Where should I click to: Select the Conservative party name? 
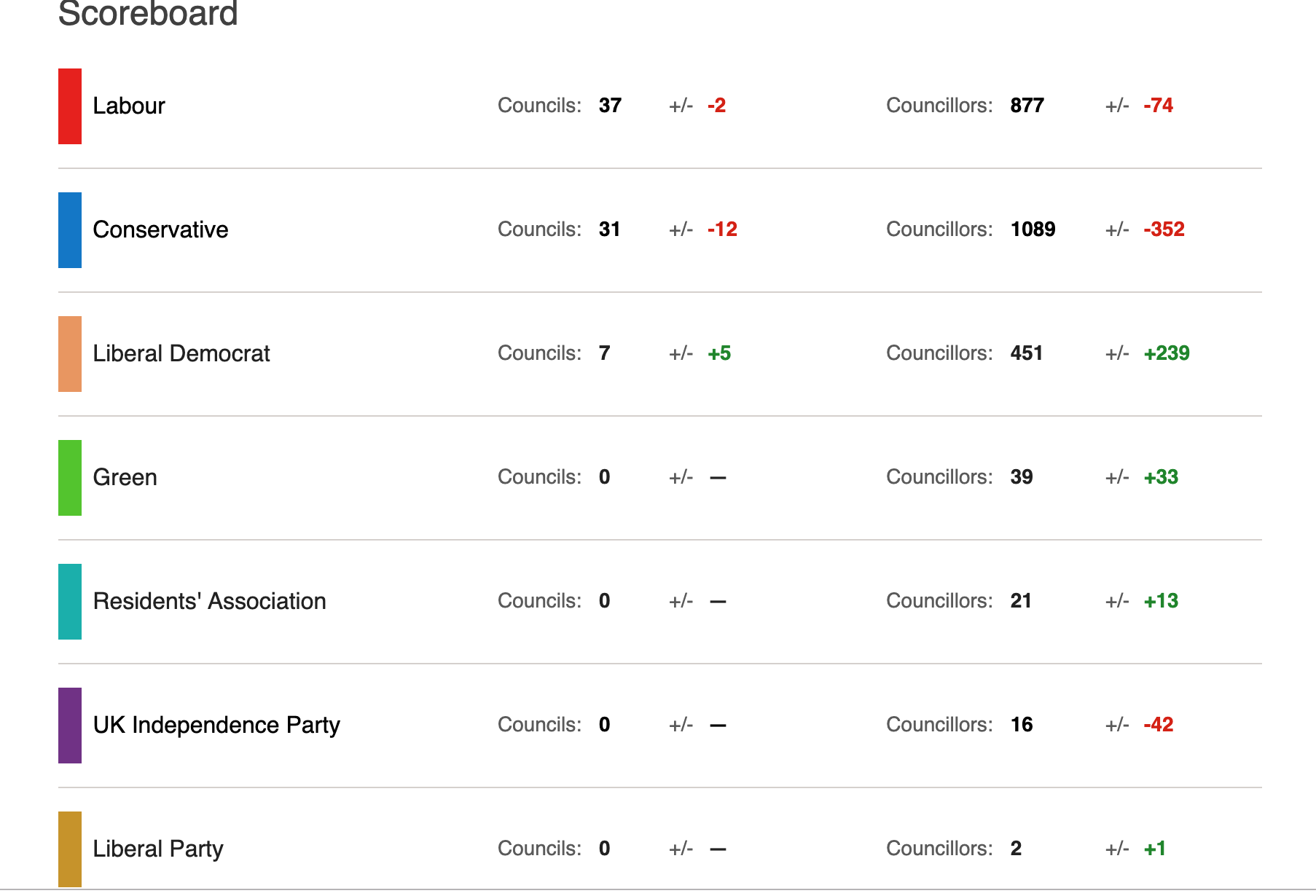(x=160, y=230)
